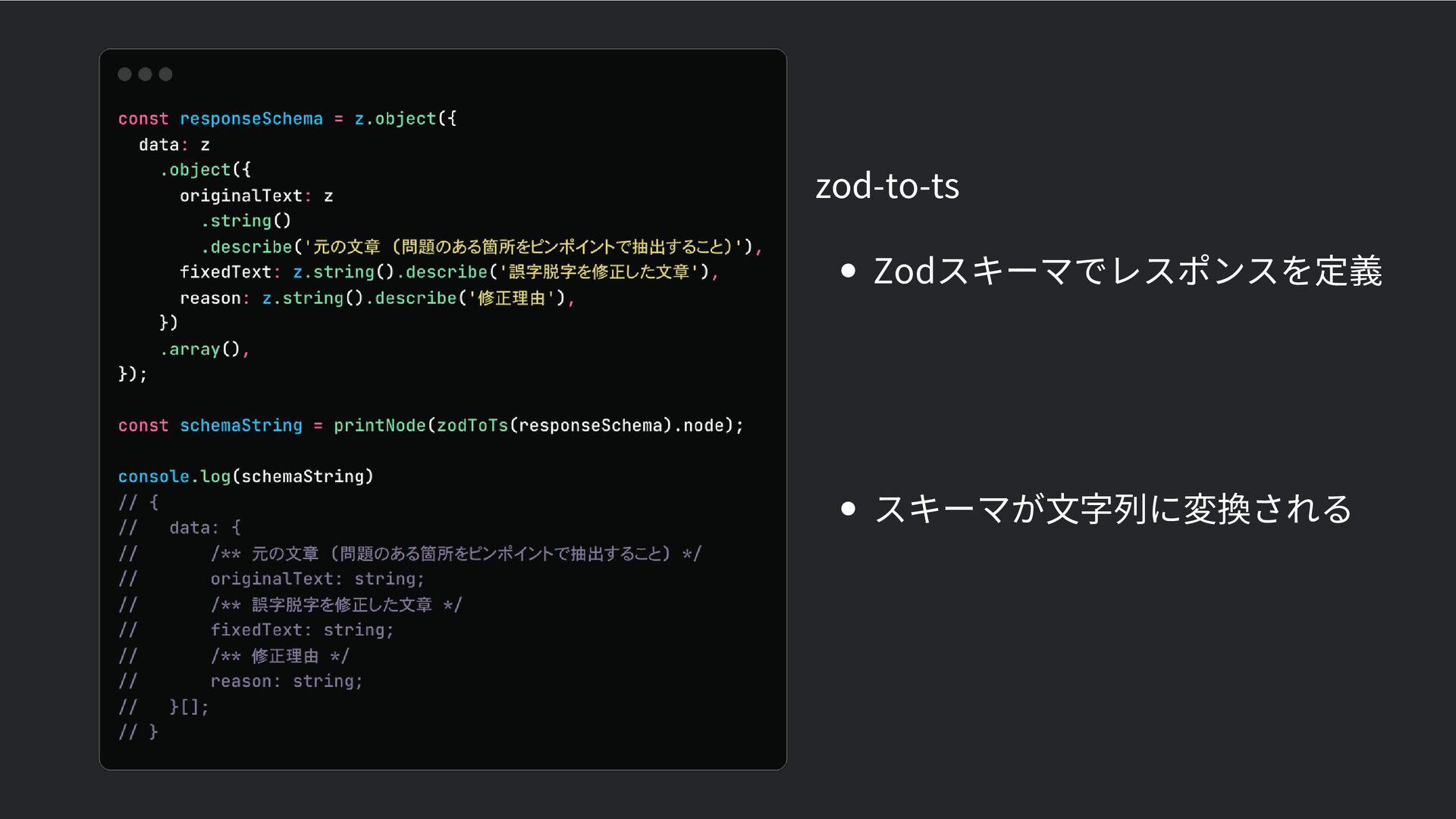Click the third gray dot in code window header
Viewport: 1456px width, 819px height.
coord(165,74)
